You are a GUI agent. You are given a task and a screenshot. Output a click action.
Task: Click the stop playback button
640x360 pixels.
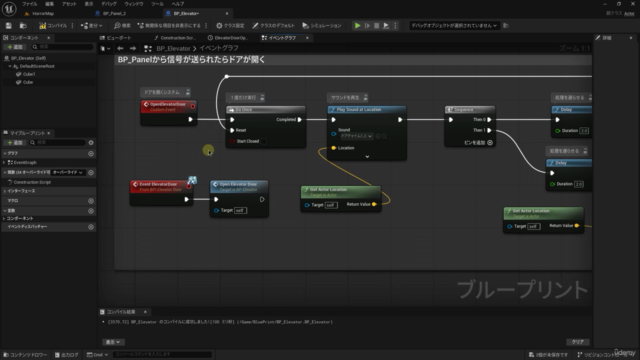376,26
